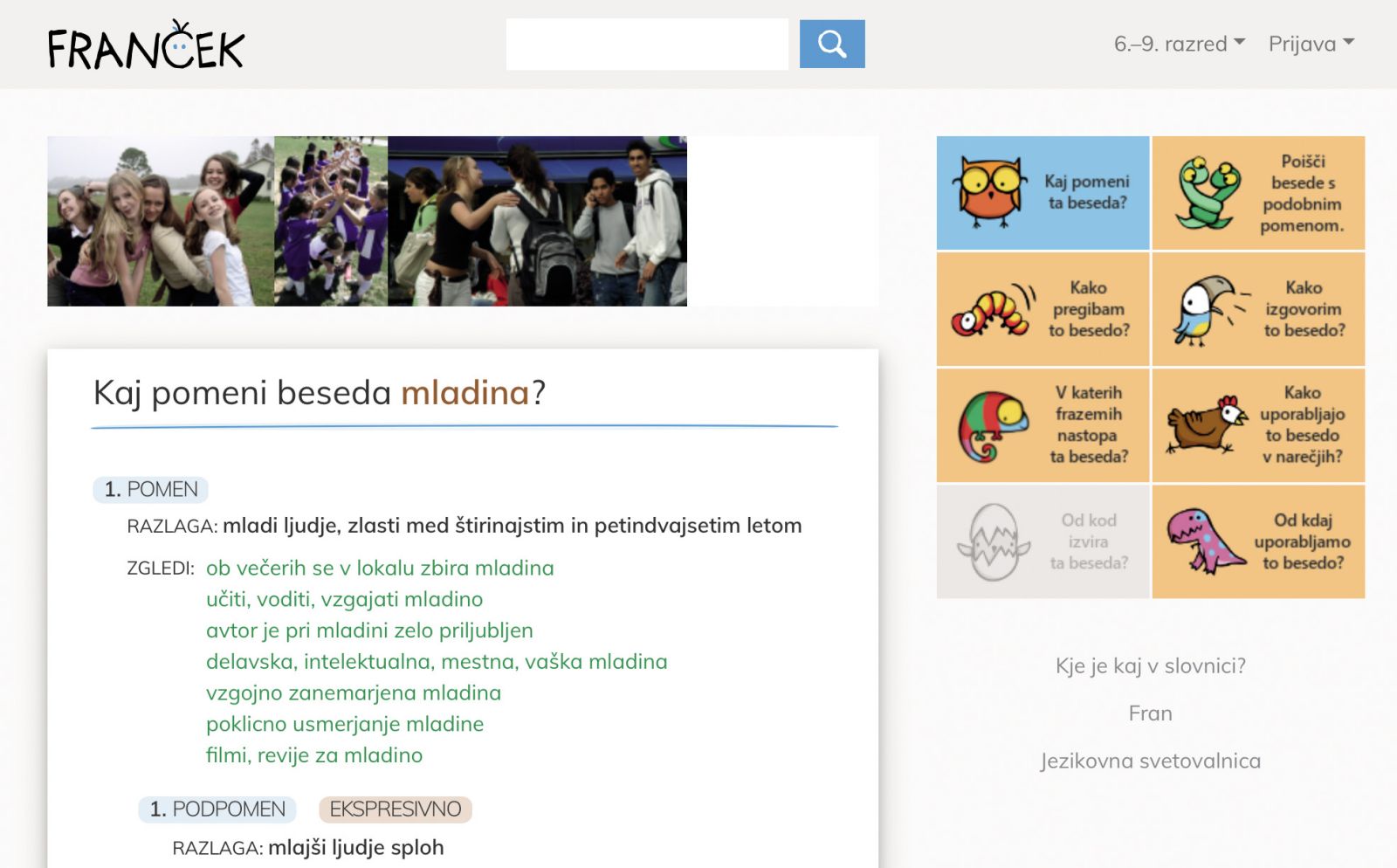Open Jezikovna svetovalnica link

1150,761
